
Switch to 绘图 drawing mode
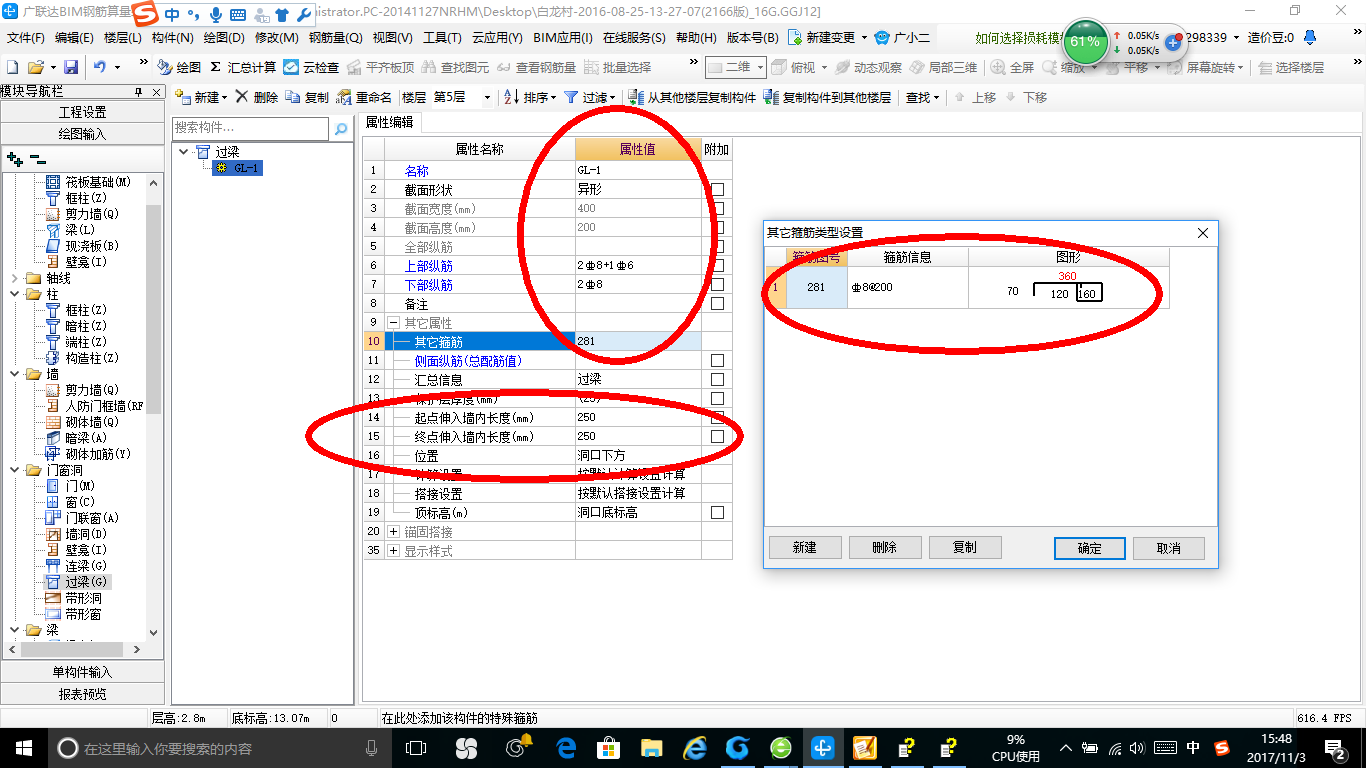coord(179,67)
